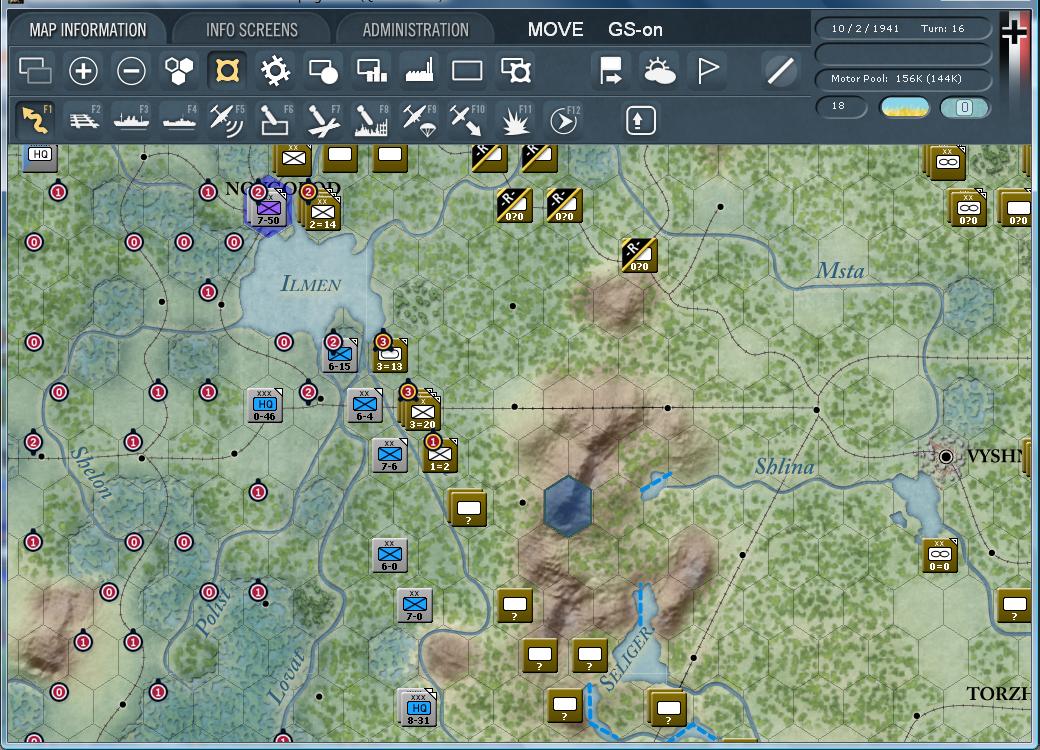The height and width of the screenshot is (750, 1040).
Task: Select the F1 movement mode icon
Action: pyautogui.click(x=37, y=120)
